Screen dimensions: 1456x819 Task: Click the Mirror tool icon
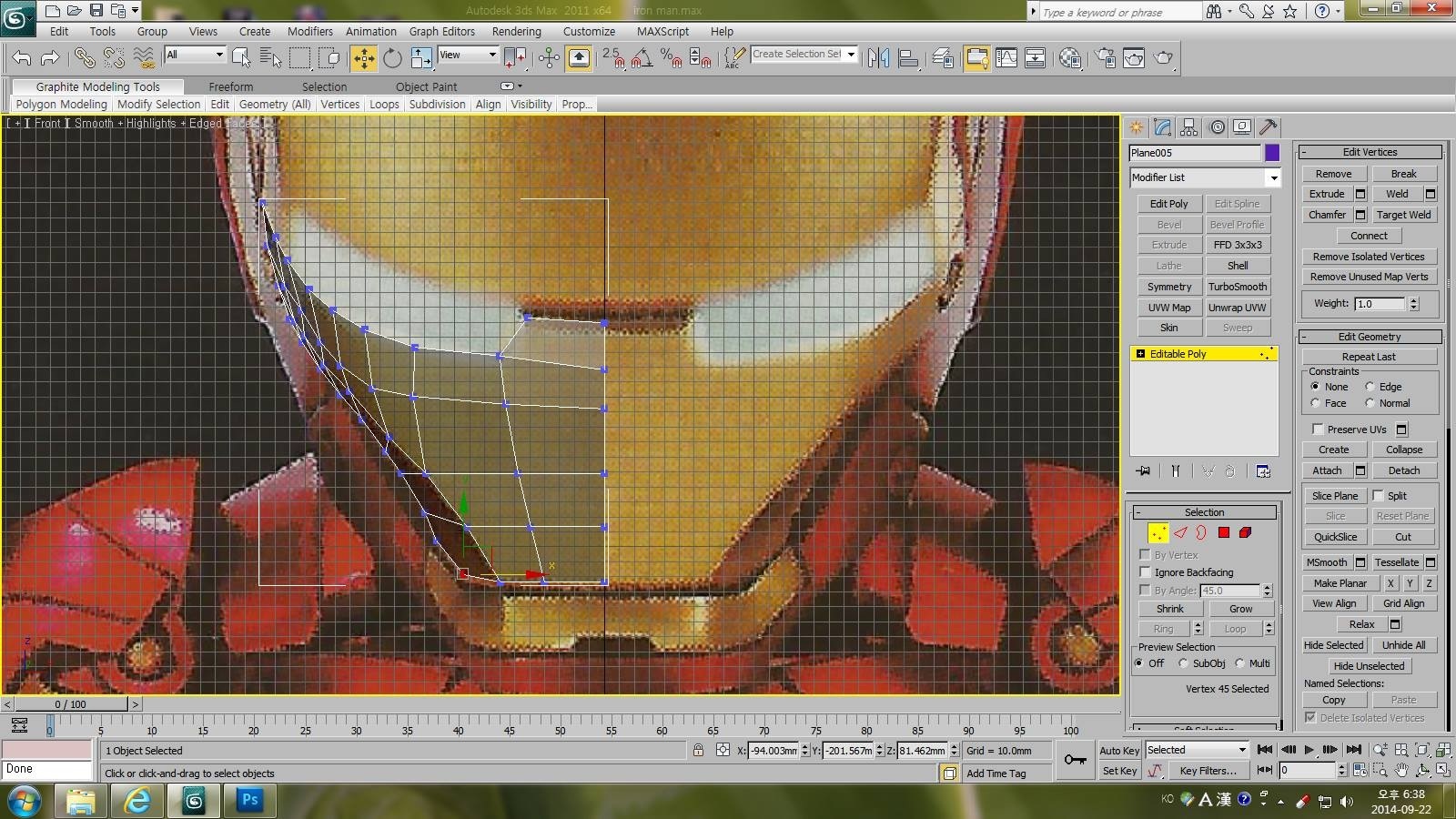click(878, 58)
